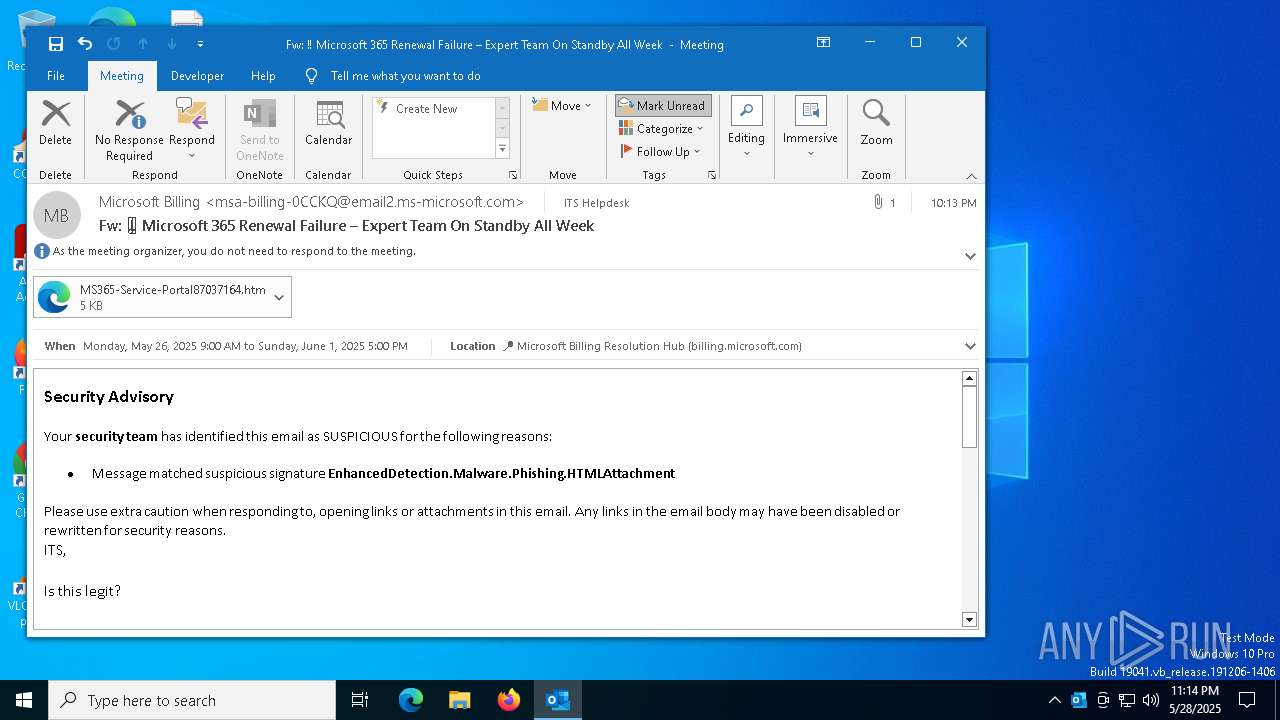Open the Move dropdown
The height and width of the screenshot is (720, 1280).
coord(562,105)
